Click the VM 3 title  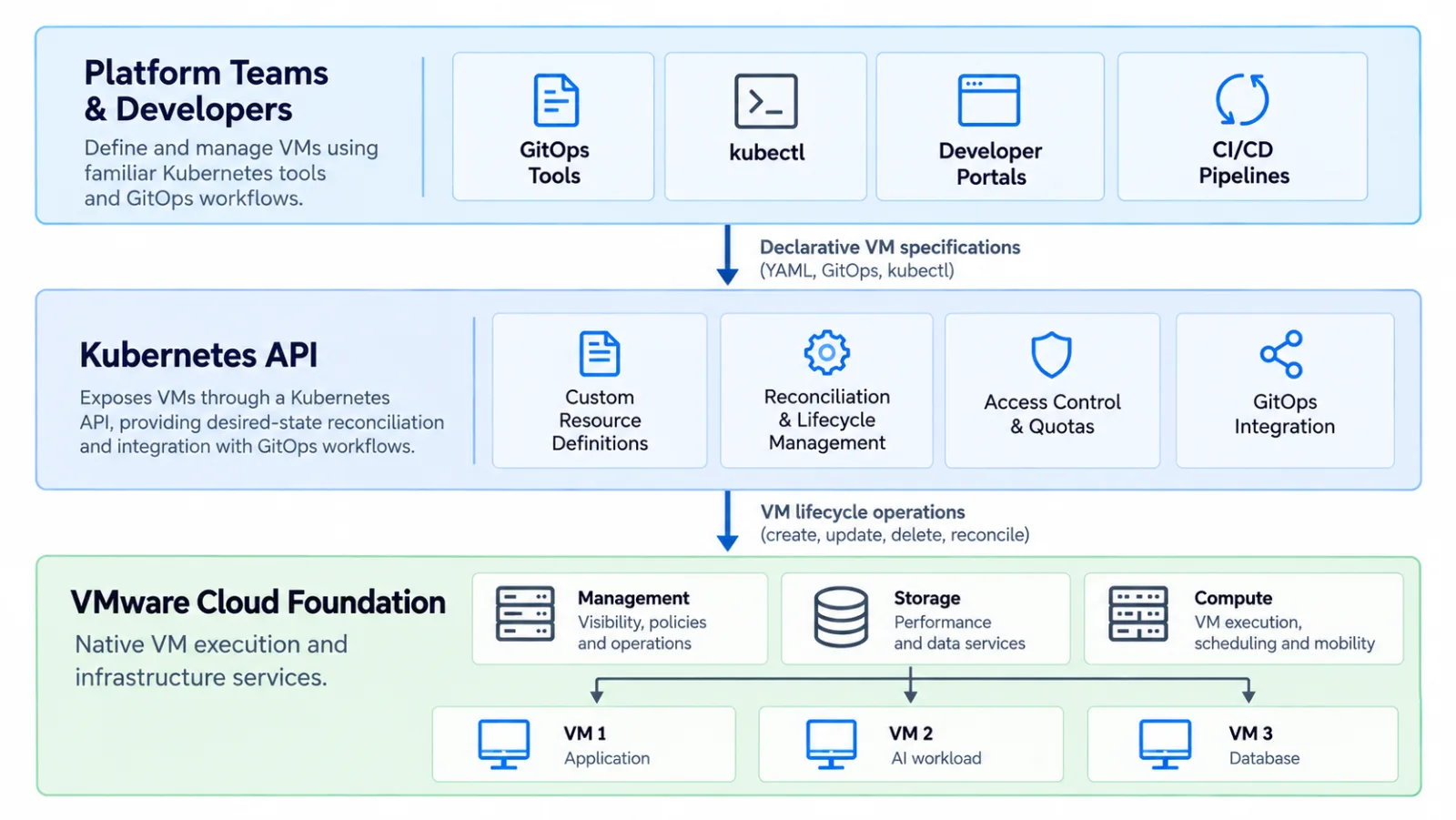[1250, 734]
